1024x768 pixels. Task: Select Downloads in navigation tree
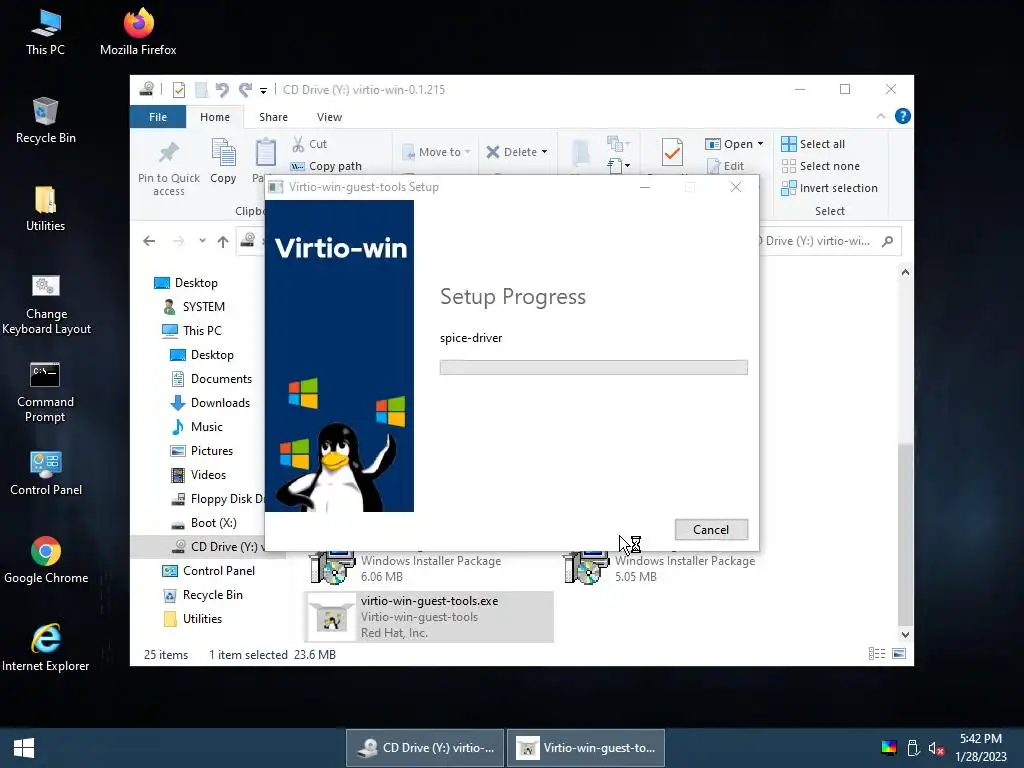210,403
